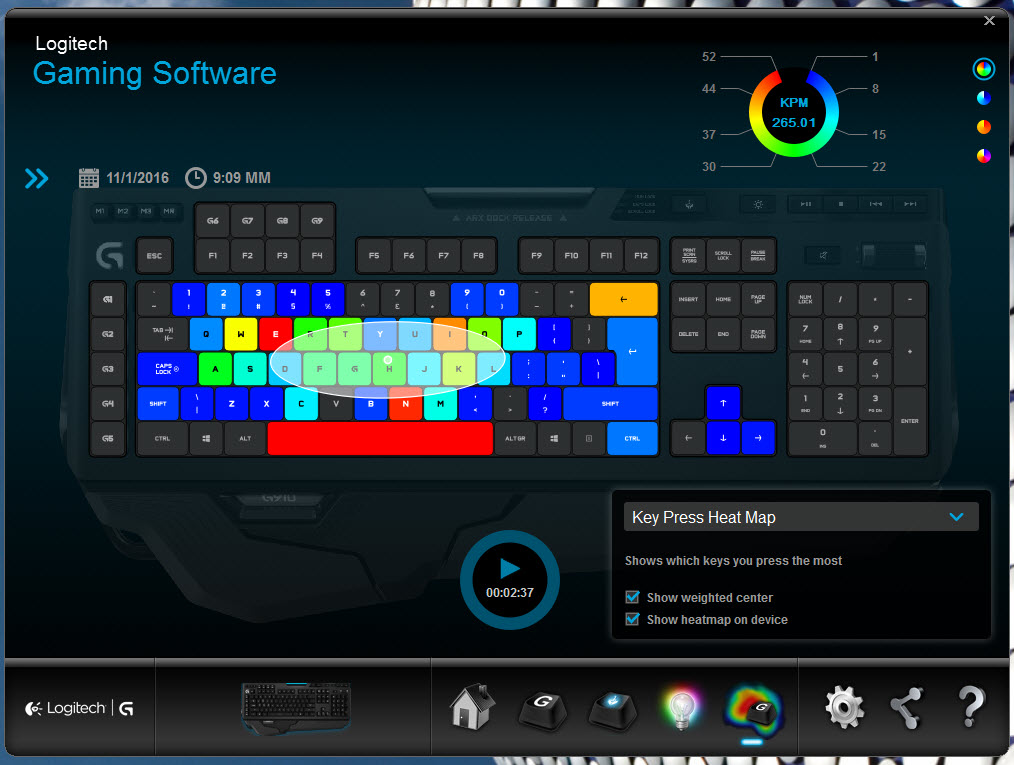The width and height of the screenshot is (1014, 765).
Task: Click the blue number 1 key
Action: pos(189,299)
